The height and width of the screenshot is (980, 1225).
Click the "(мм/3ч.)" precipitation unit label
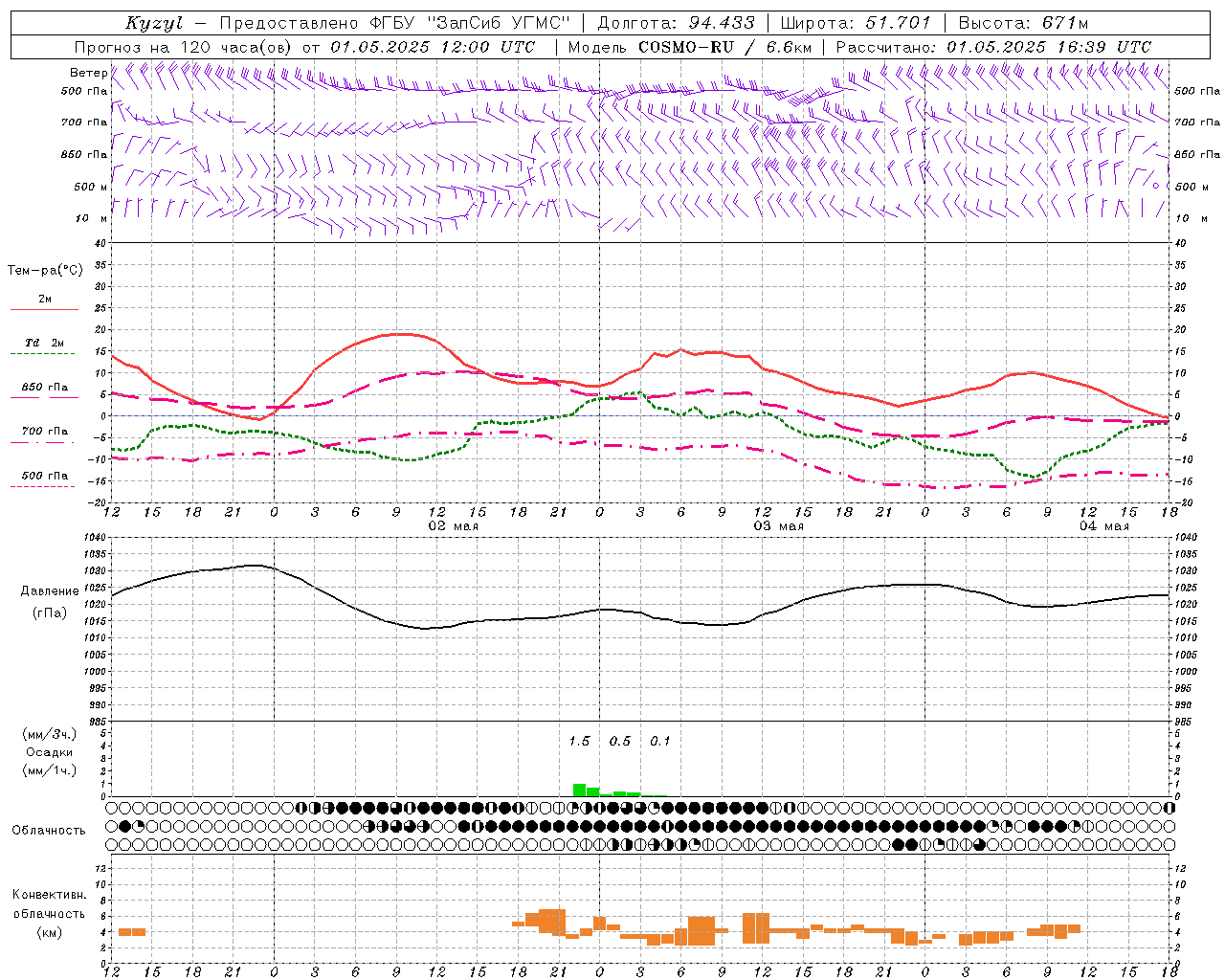click(49, 734)
